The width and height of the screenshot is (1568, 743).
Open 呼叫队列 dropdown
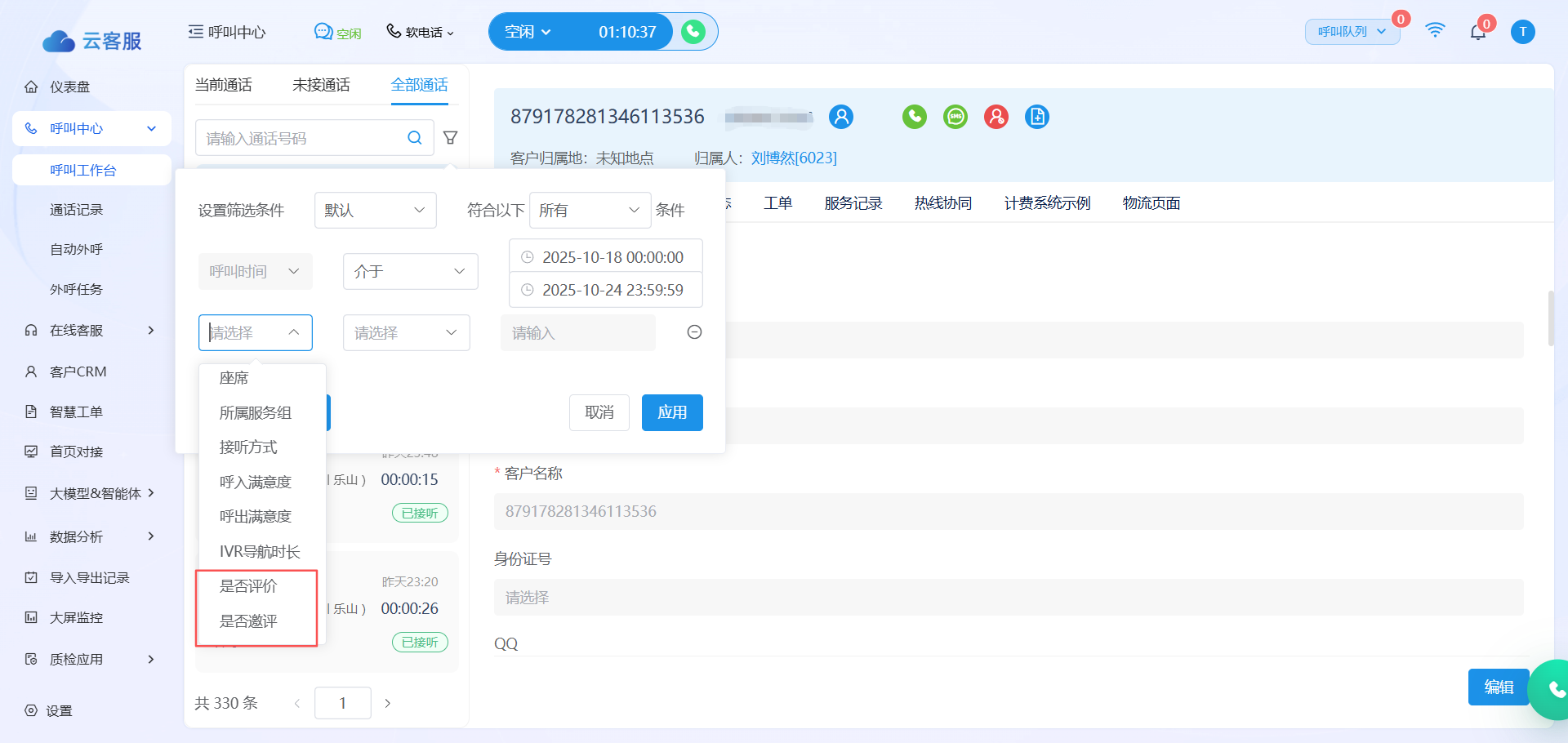(1352, 32)
